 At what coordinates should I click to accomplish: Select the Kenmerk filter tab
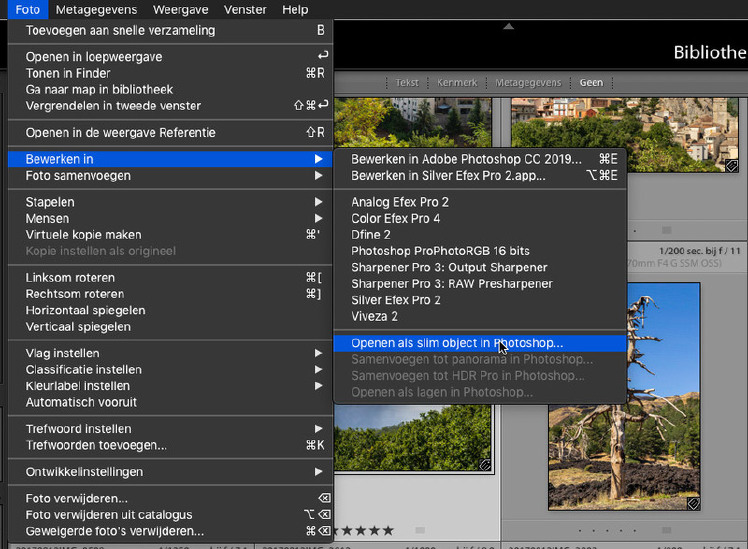tap(457, 83)
